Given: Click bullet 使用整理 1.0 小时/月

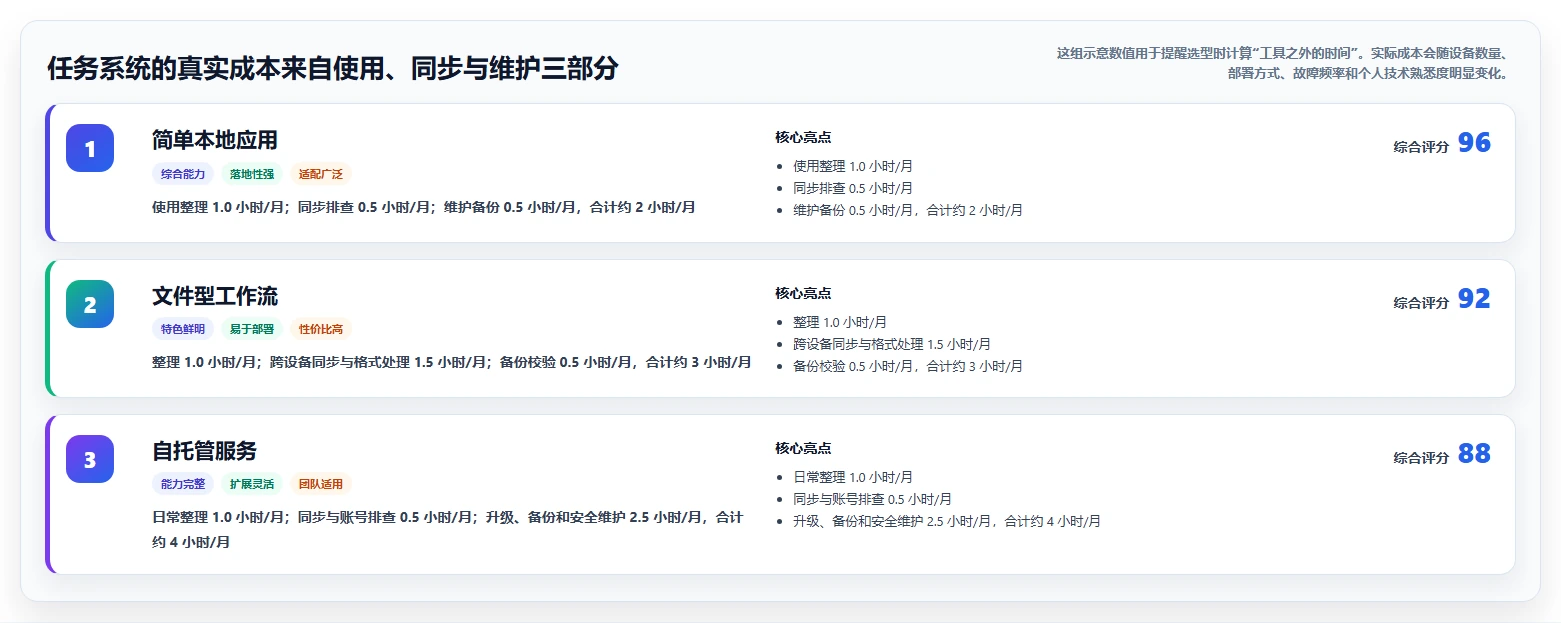Looking at the screenshot, I should coord(853,166).
